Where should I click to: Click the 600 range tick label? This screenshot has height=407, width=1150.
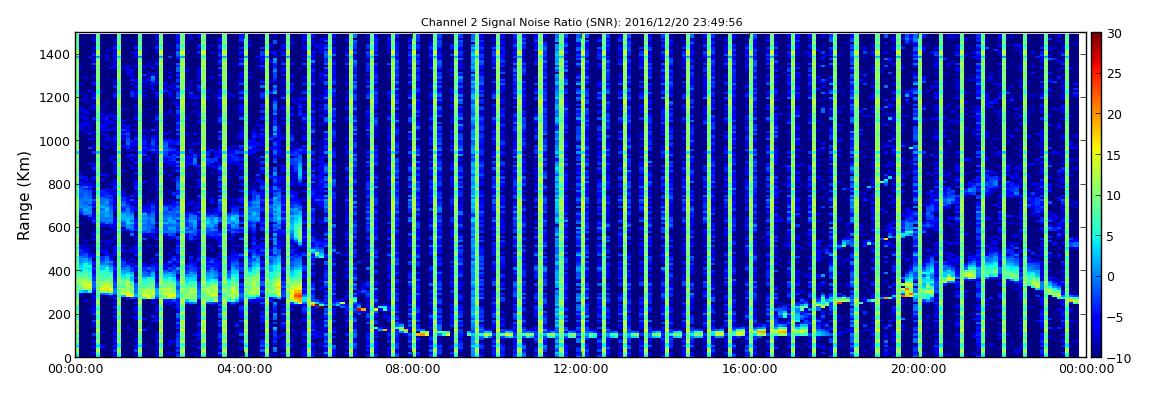59,228
